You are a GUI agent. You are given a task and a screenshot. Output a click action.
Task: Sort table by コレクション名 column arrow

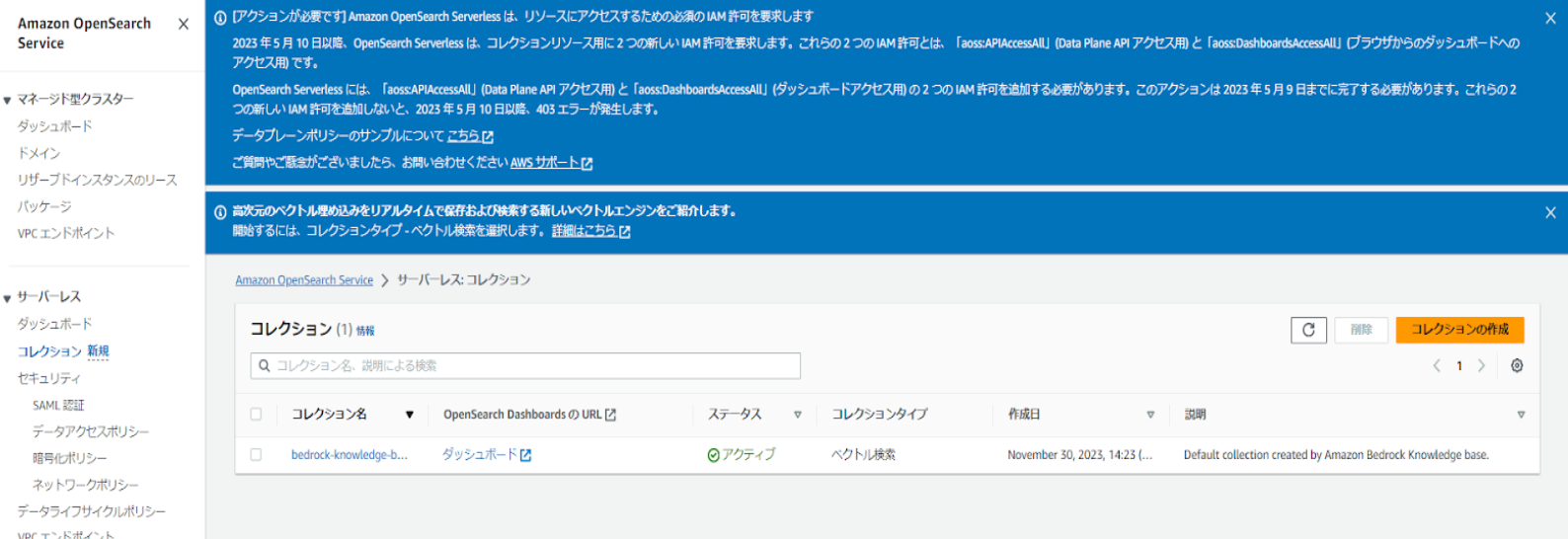coord(409,415)
